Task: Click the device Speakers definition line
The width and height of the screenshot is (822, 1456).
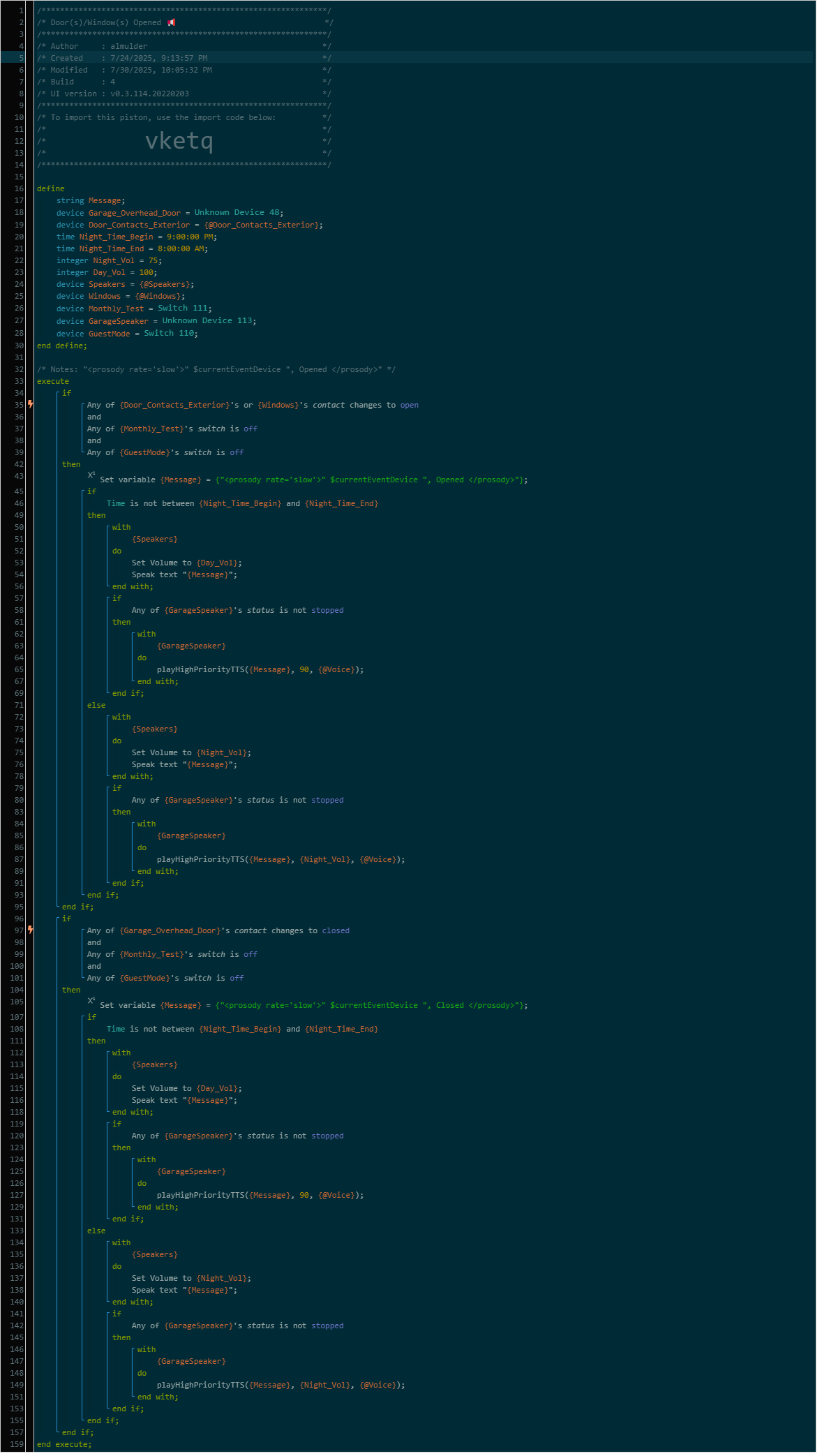Action: pos(125,284)
